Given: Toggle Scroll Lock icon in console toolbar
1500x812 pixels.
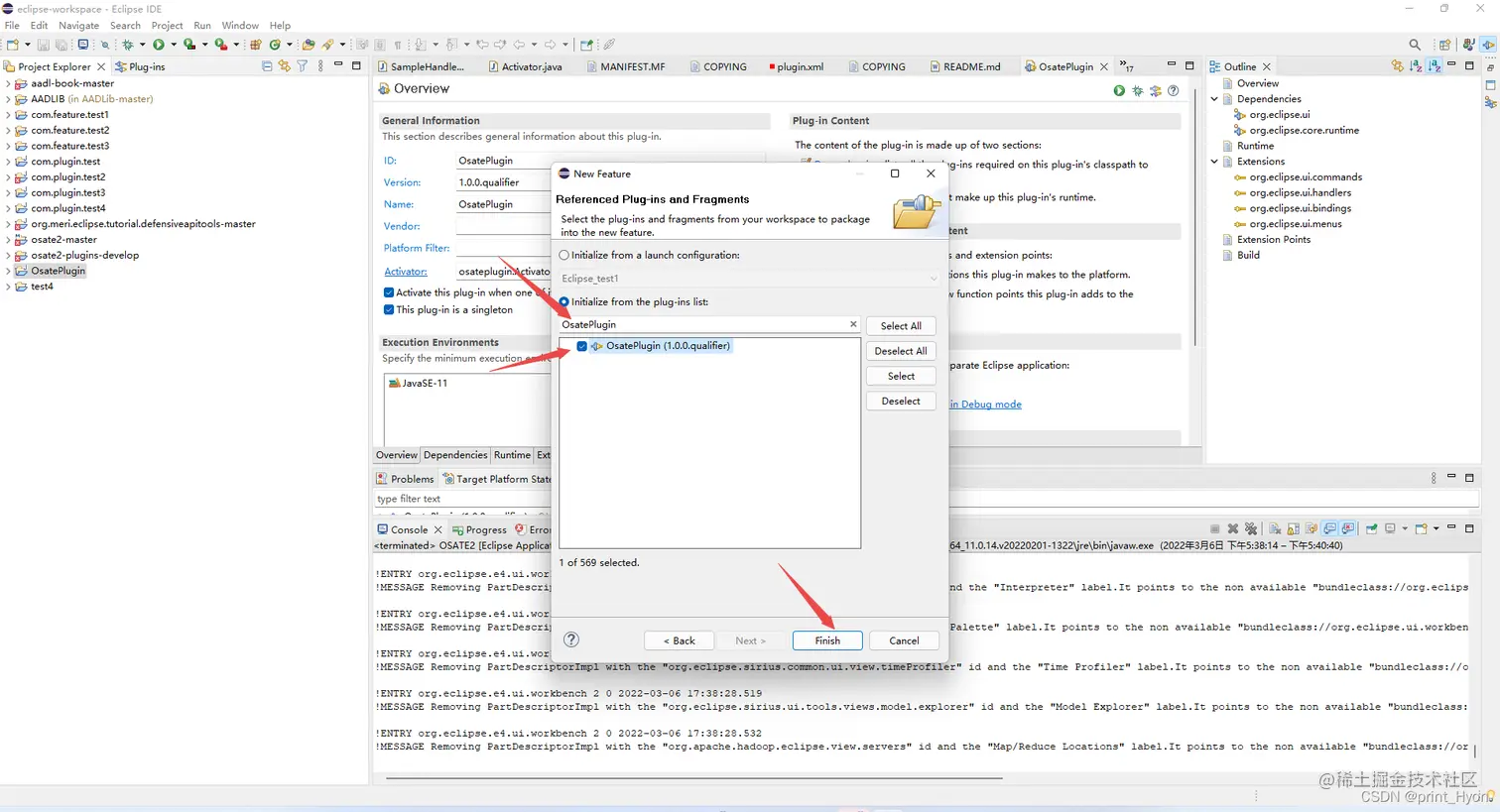Looking at the screenshot, I should tap(1294, 528).
